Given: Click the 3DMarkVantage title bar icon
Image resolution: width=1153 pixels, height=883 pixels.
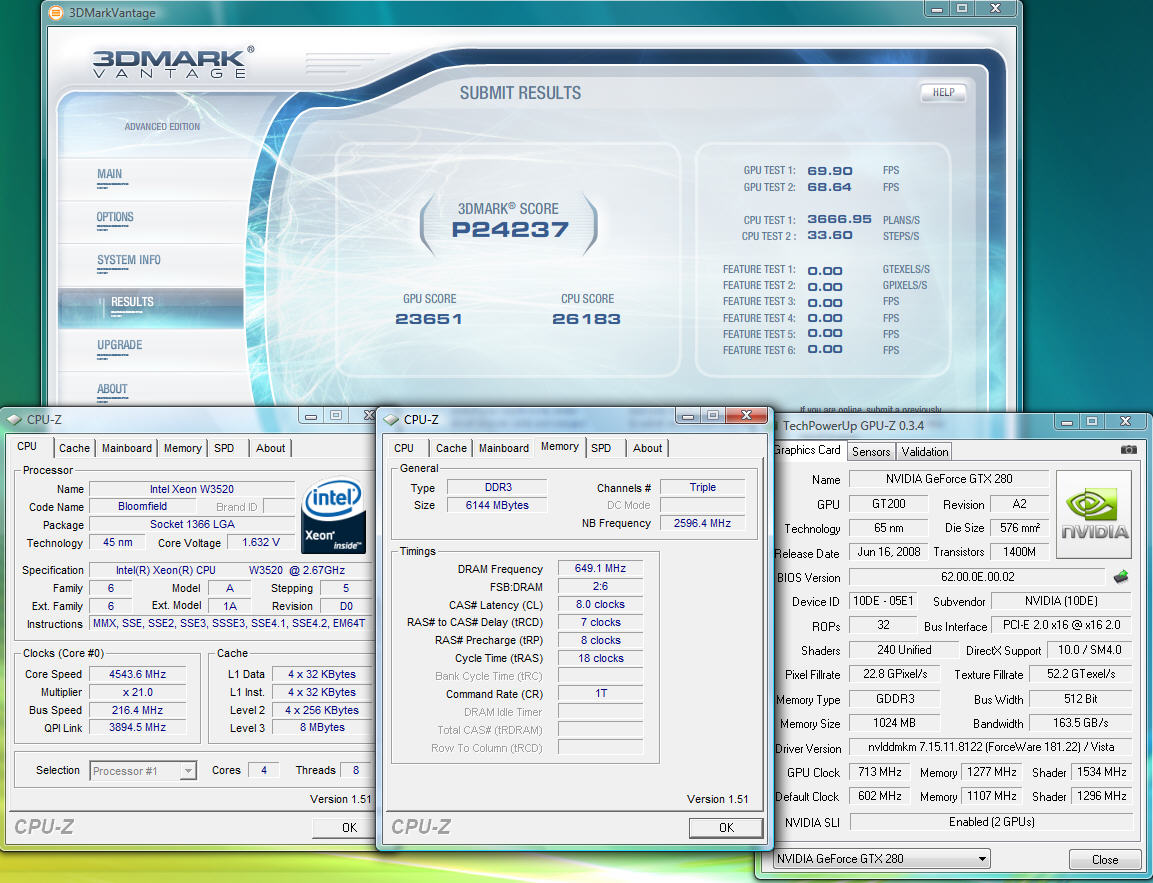Looking at the screenshot, I should (55, 12).
